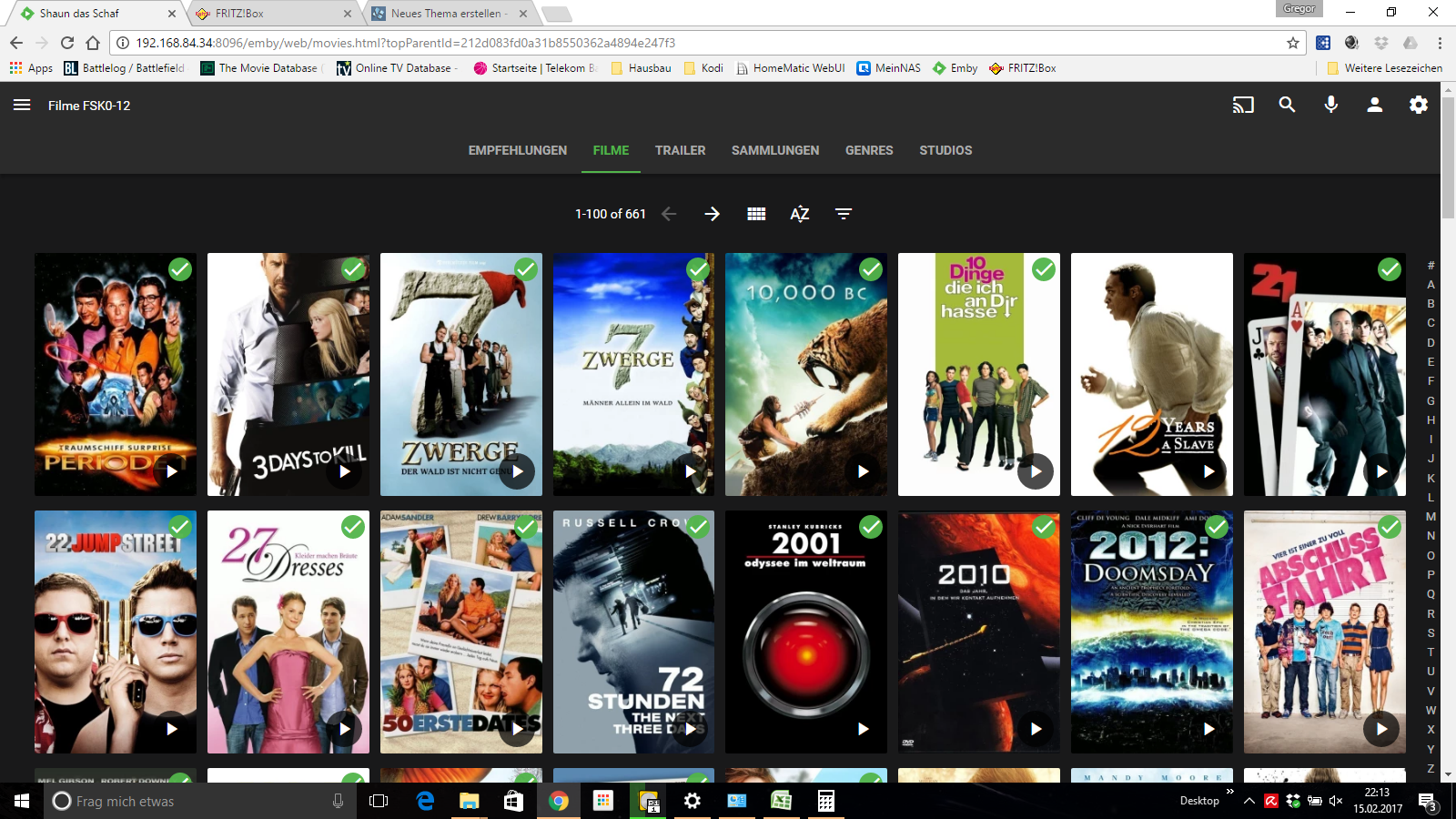Select the Filme tab

611,150
